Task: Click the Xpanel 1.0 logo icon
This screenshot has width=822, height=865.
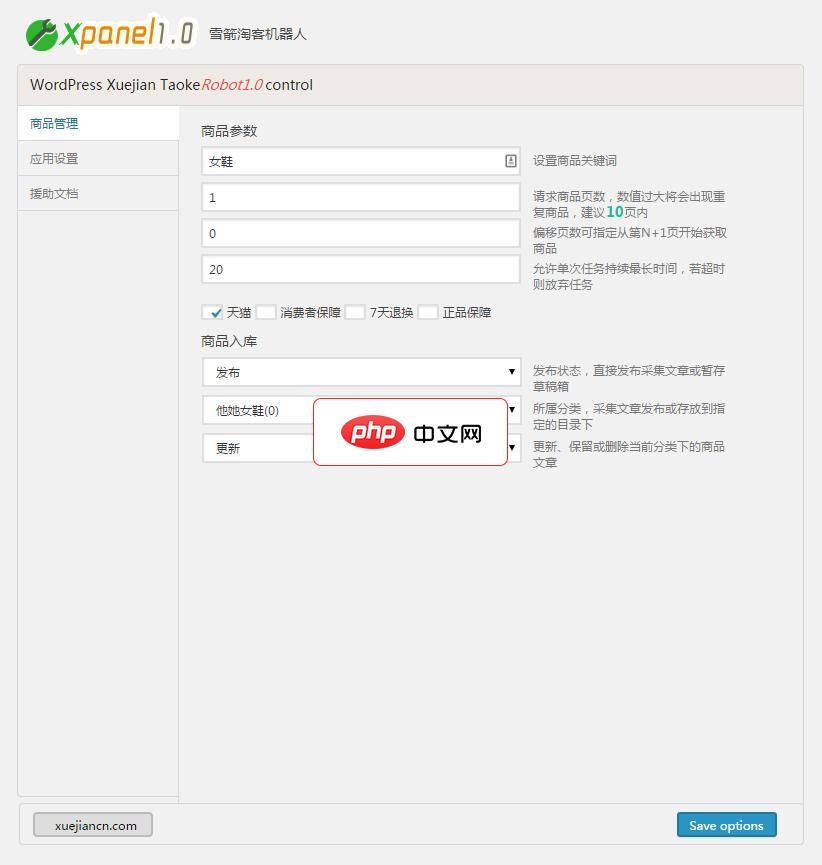Action: (x=40, y=33)
